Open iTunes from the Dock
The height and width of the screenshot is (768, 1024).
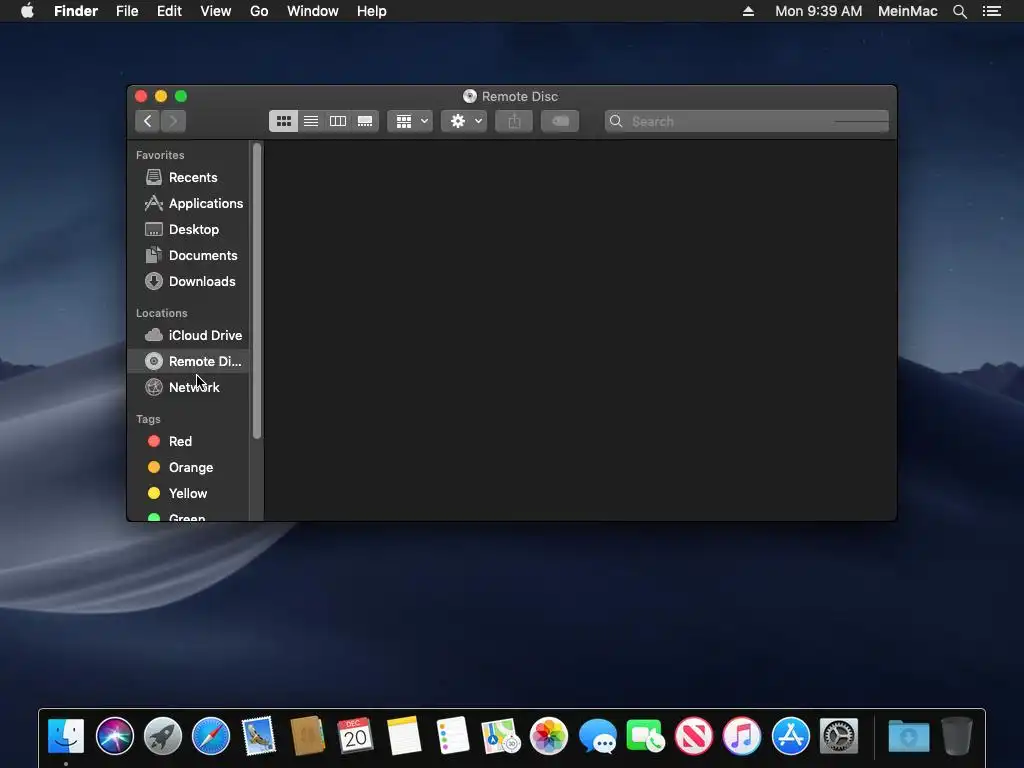click(742, 736)
